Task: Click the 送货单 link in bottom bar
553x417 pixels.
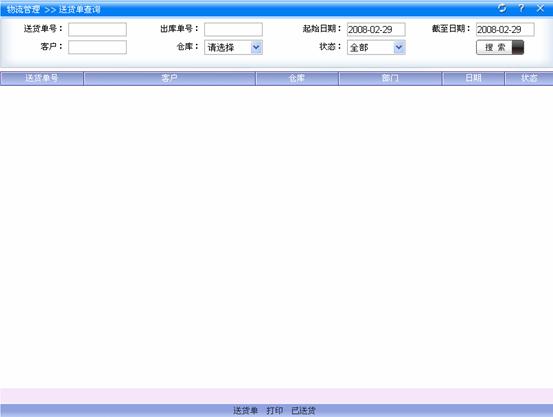Action: point(245,411)
